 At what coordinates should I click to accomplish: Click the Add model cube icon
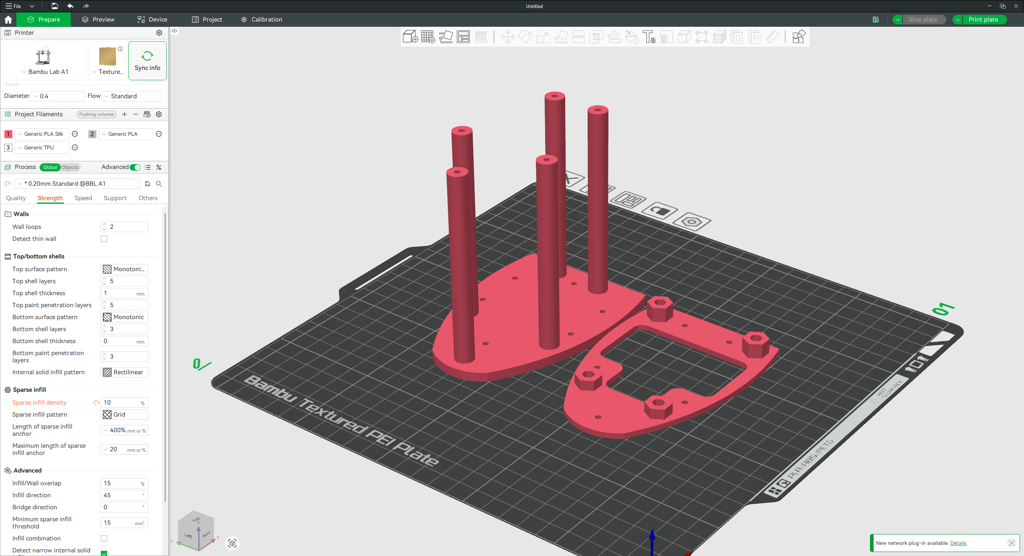410,37
